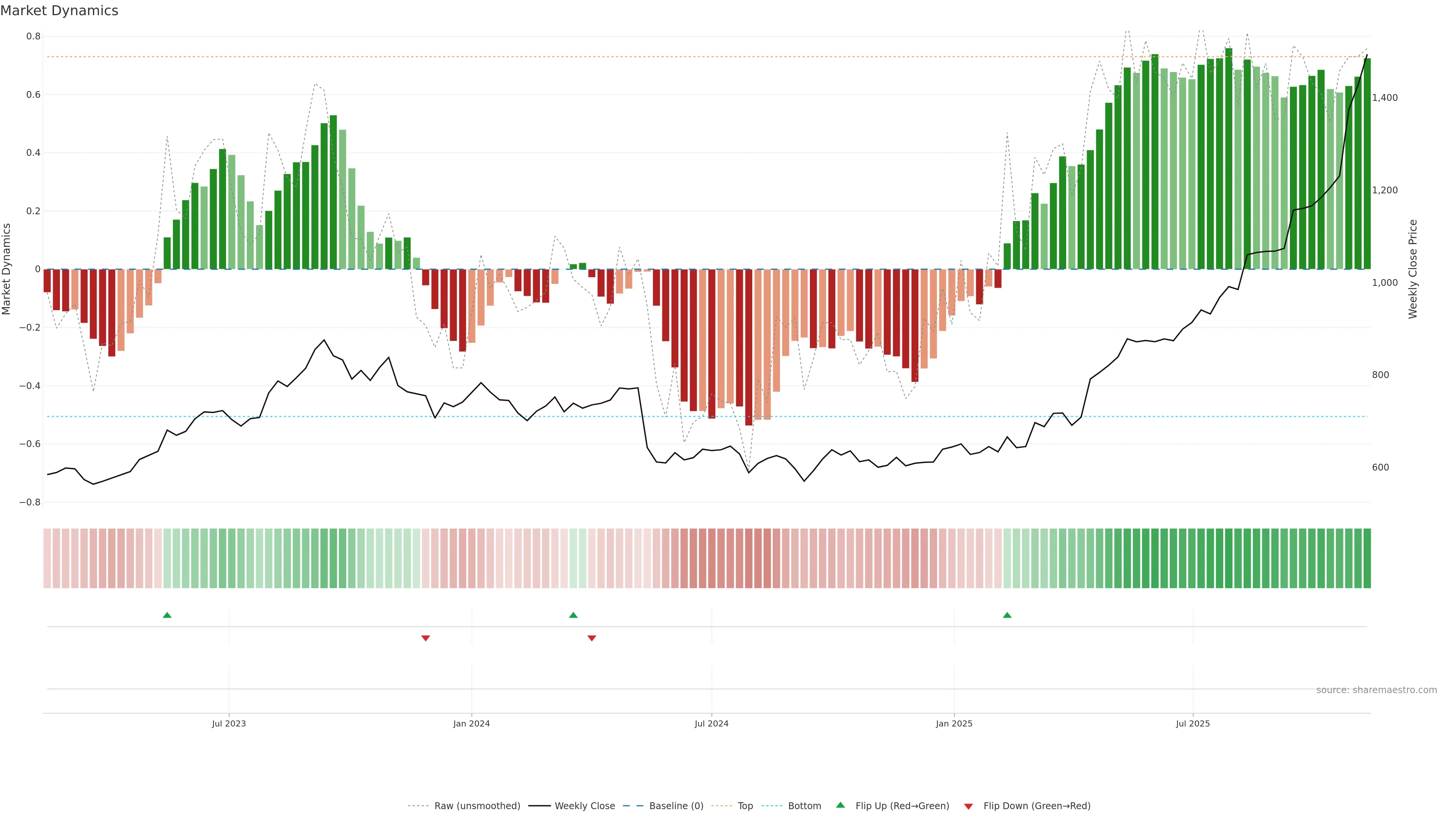Click the 1,400 right axis tick label
This screenshot has width=1456, height=819.
pyautogui.click(x=1384, y=98)
